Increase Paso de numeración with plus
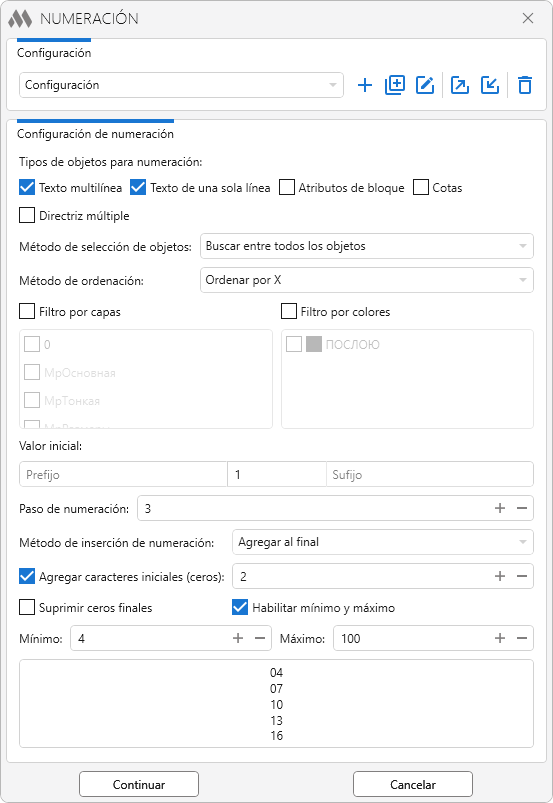The image size is (553, 803). coord(500,508)
